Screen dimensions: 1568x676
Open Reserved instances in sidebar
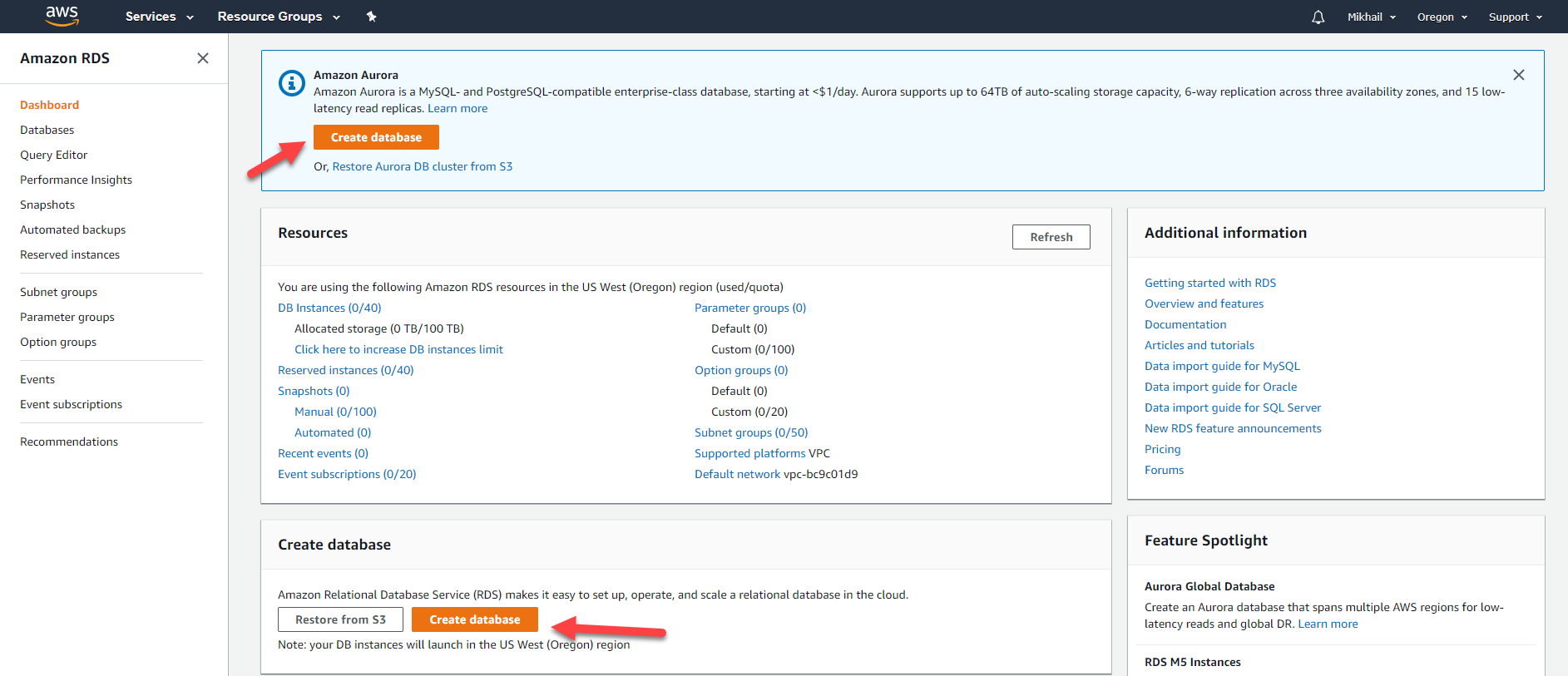tap(70, 254)
